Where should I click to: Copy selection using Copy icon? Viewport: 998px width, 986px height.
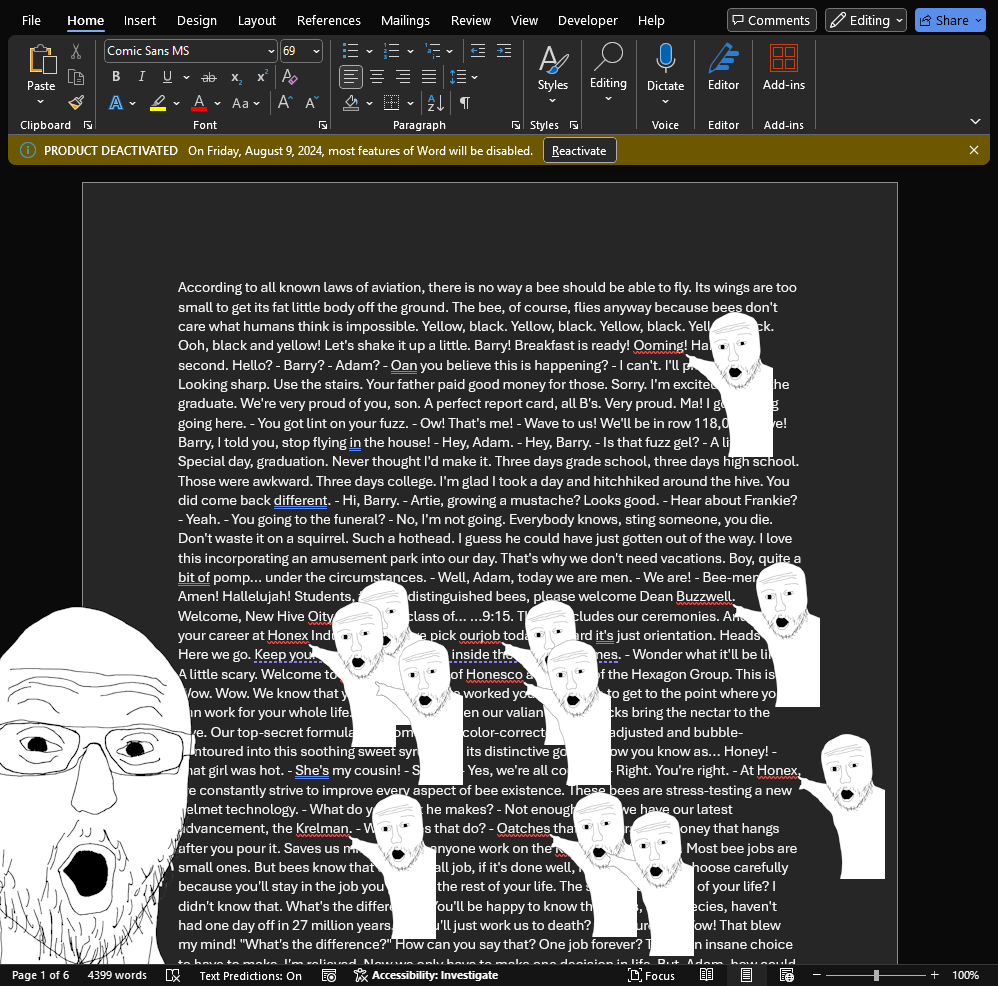[76, 77]
